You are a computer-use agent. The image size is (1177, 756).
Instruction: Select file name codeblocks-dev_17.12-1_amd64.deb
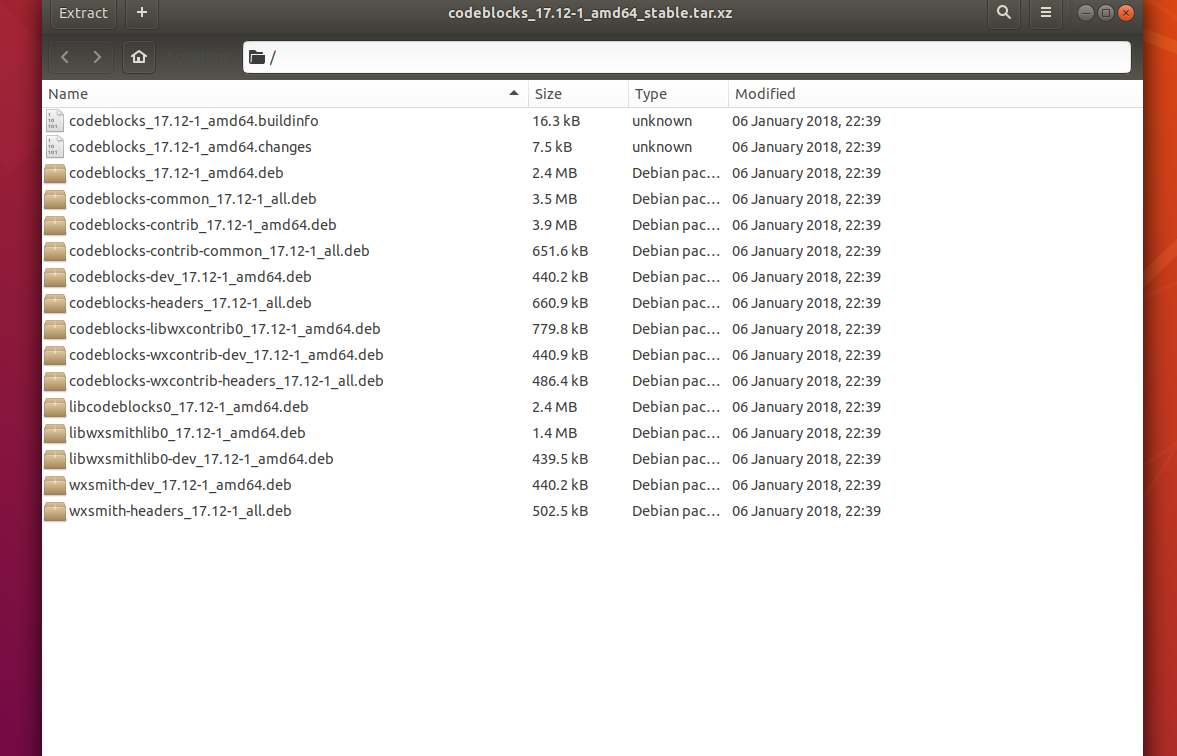tap(190, 277)
